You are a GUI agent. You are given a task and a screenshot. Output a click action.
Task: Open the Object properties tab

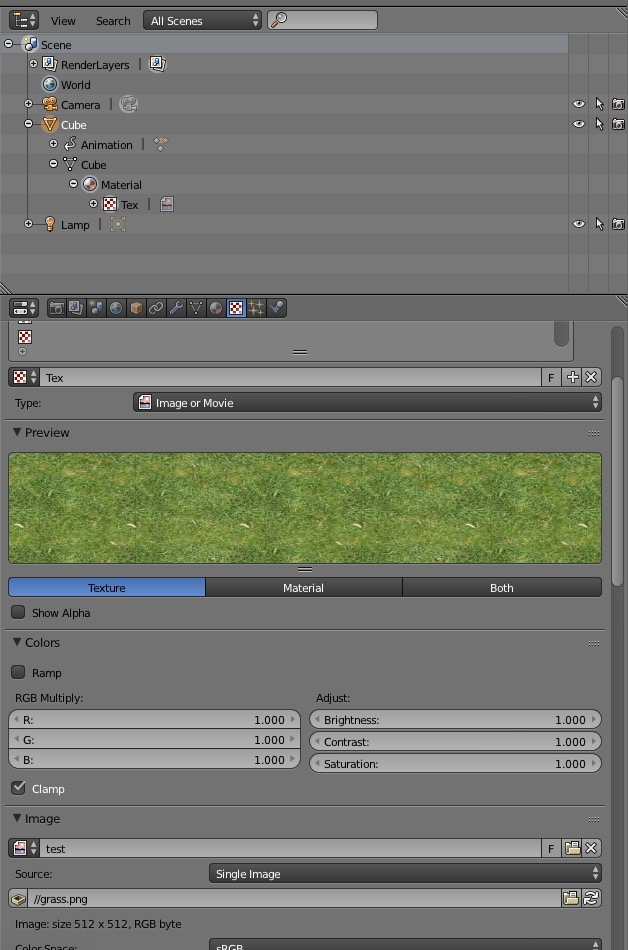tap(136, 308)
